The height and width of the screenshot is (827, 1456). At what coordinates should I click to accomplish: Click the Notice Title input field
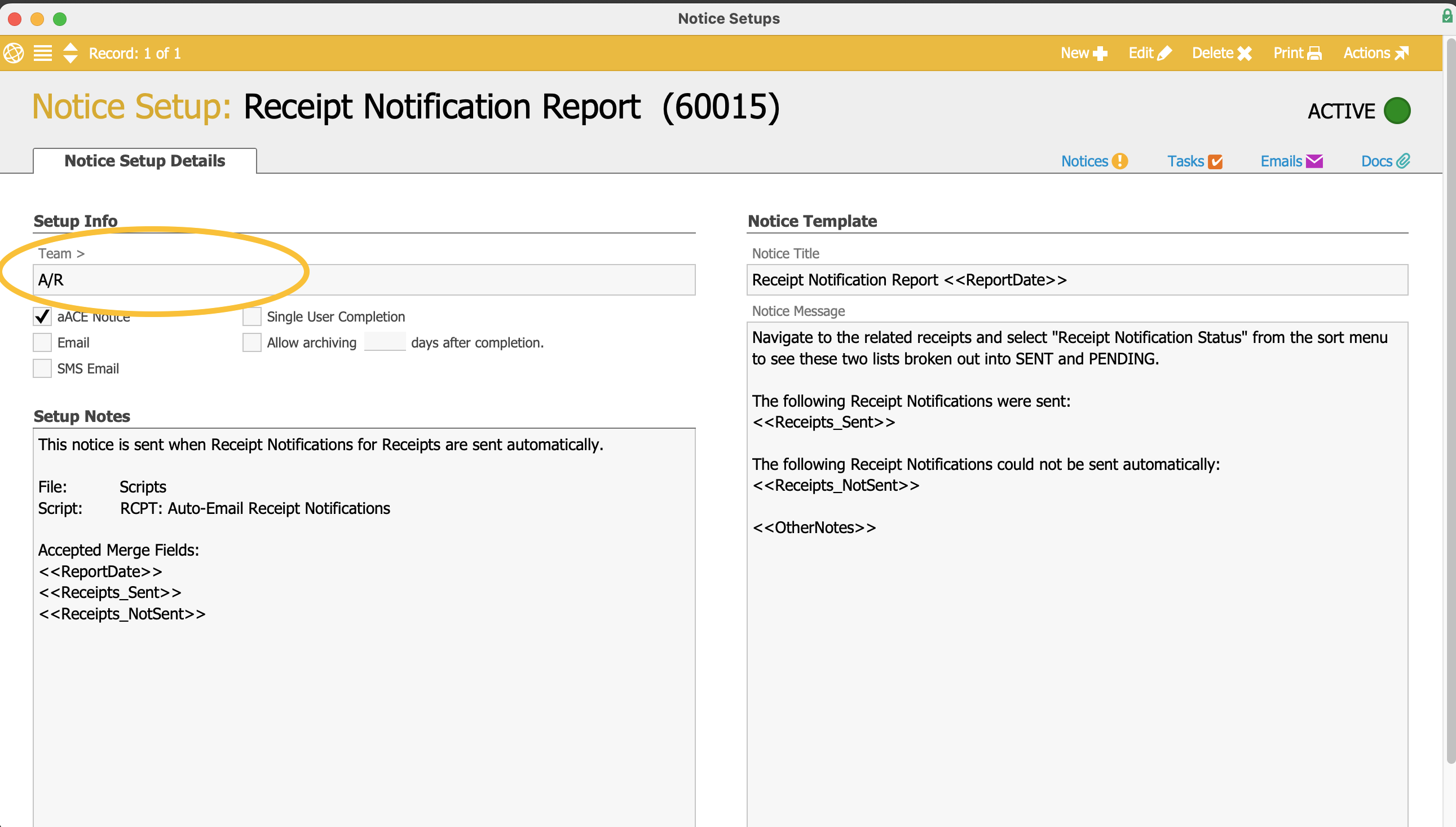click(1077, 279)
